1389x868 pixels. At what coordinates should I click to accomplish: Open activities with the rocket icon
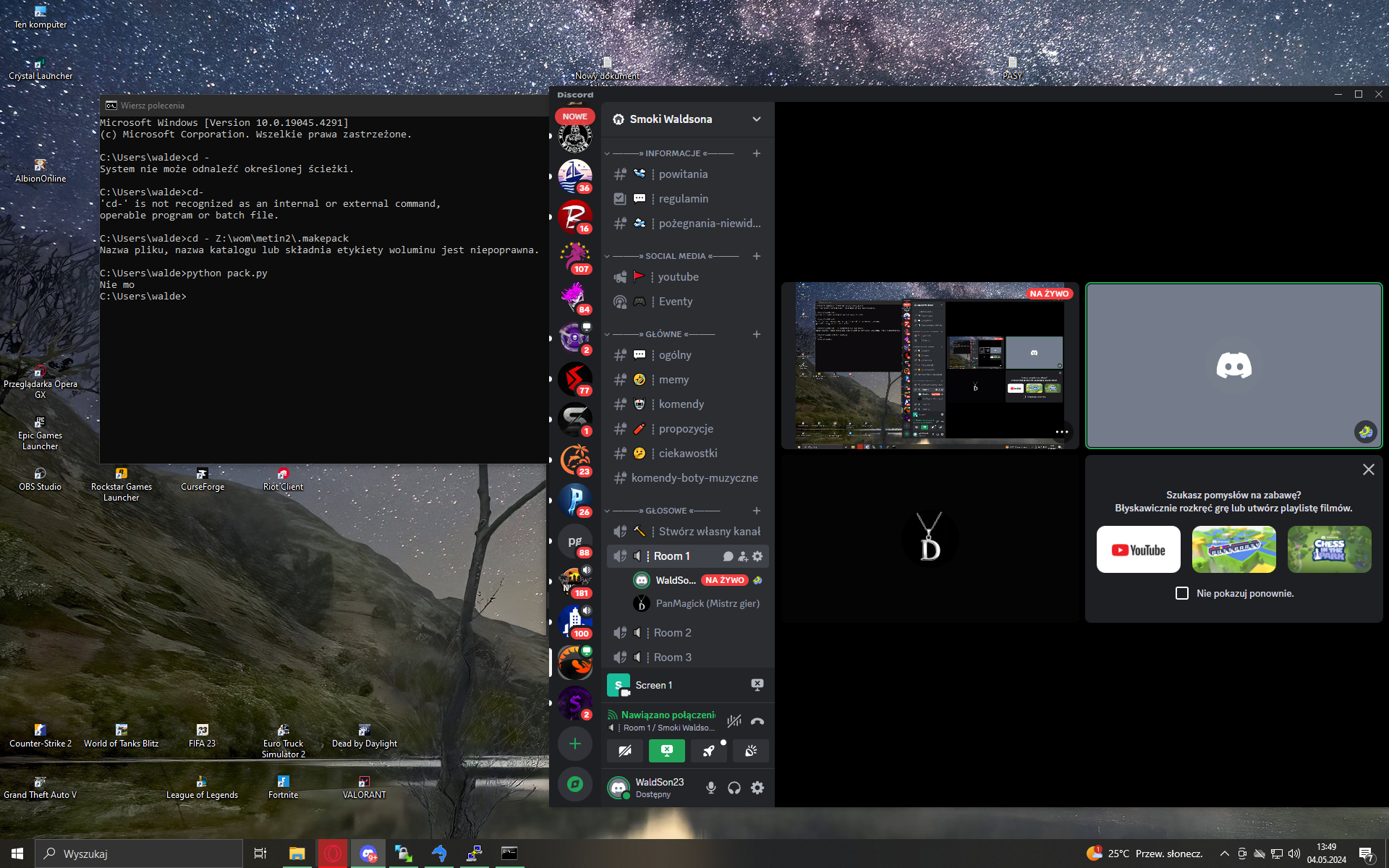[709, 751]
